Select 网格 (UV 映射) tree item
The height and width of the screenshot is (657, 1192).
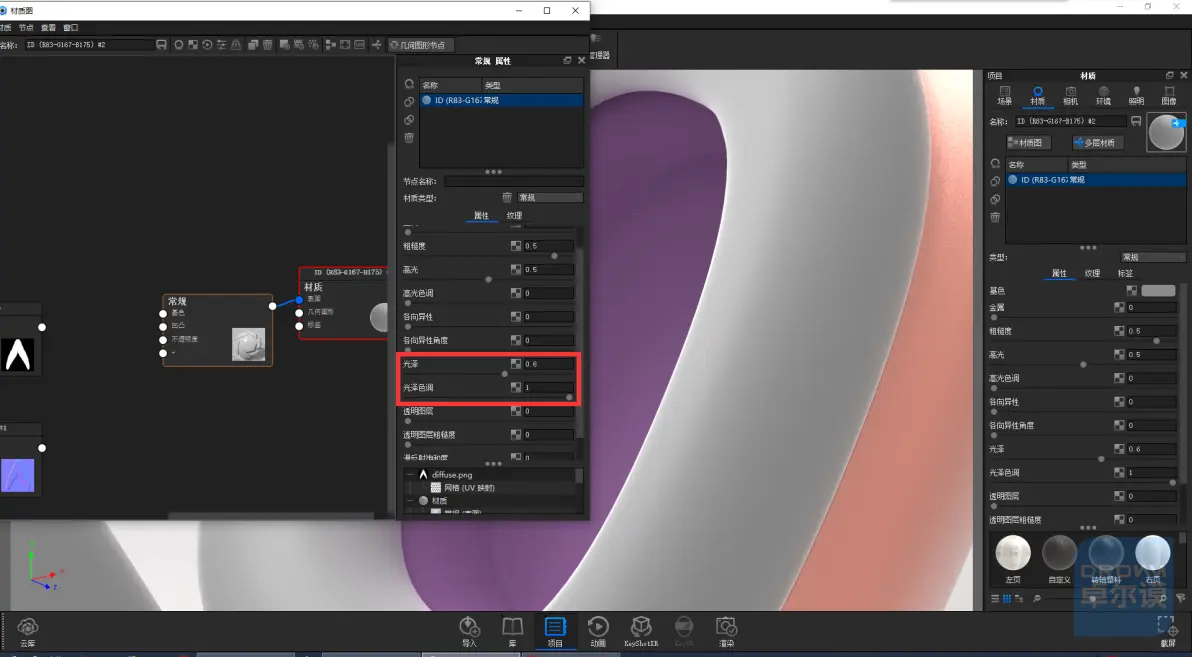click(x=469, y=487)
